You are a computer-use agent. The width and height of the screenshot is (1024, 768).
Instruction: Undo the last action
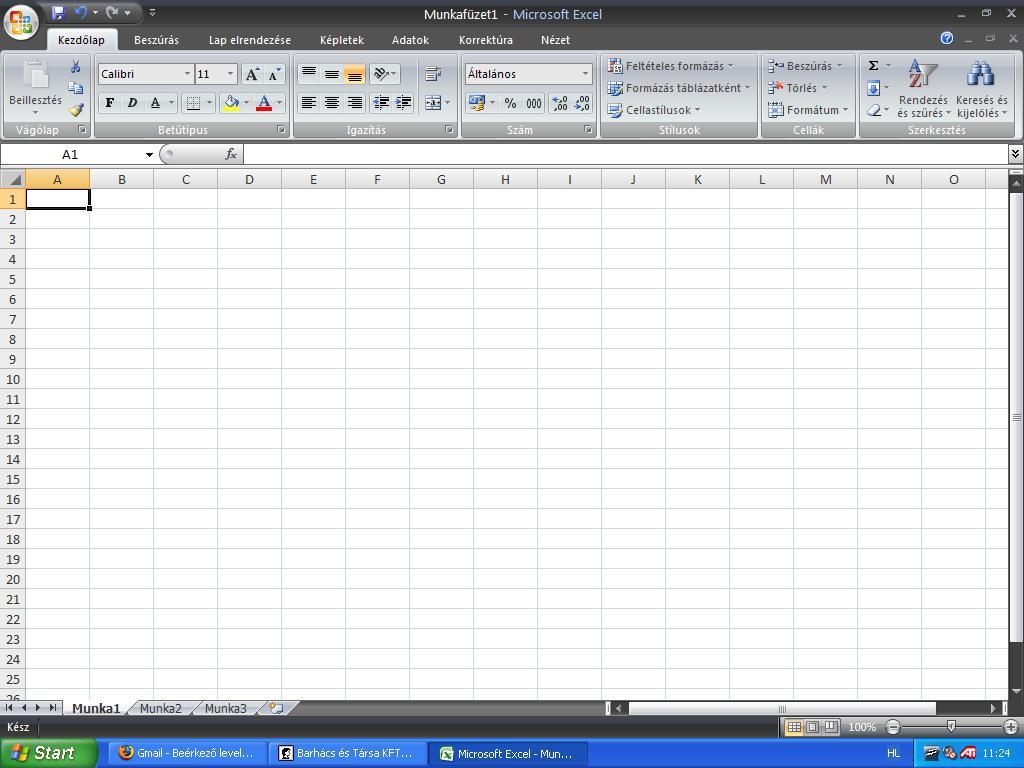tap(81, 12)
